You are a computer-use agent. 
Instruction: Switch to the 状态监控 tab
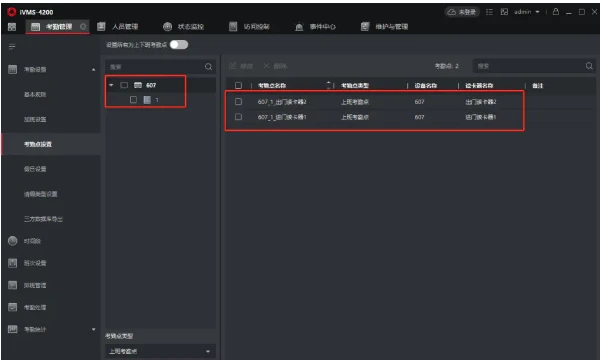[x=184, y=26]
